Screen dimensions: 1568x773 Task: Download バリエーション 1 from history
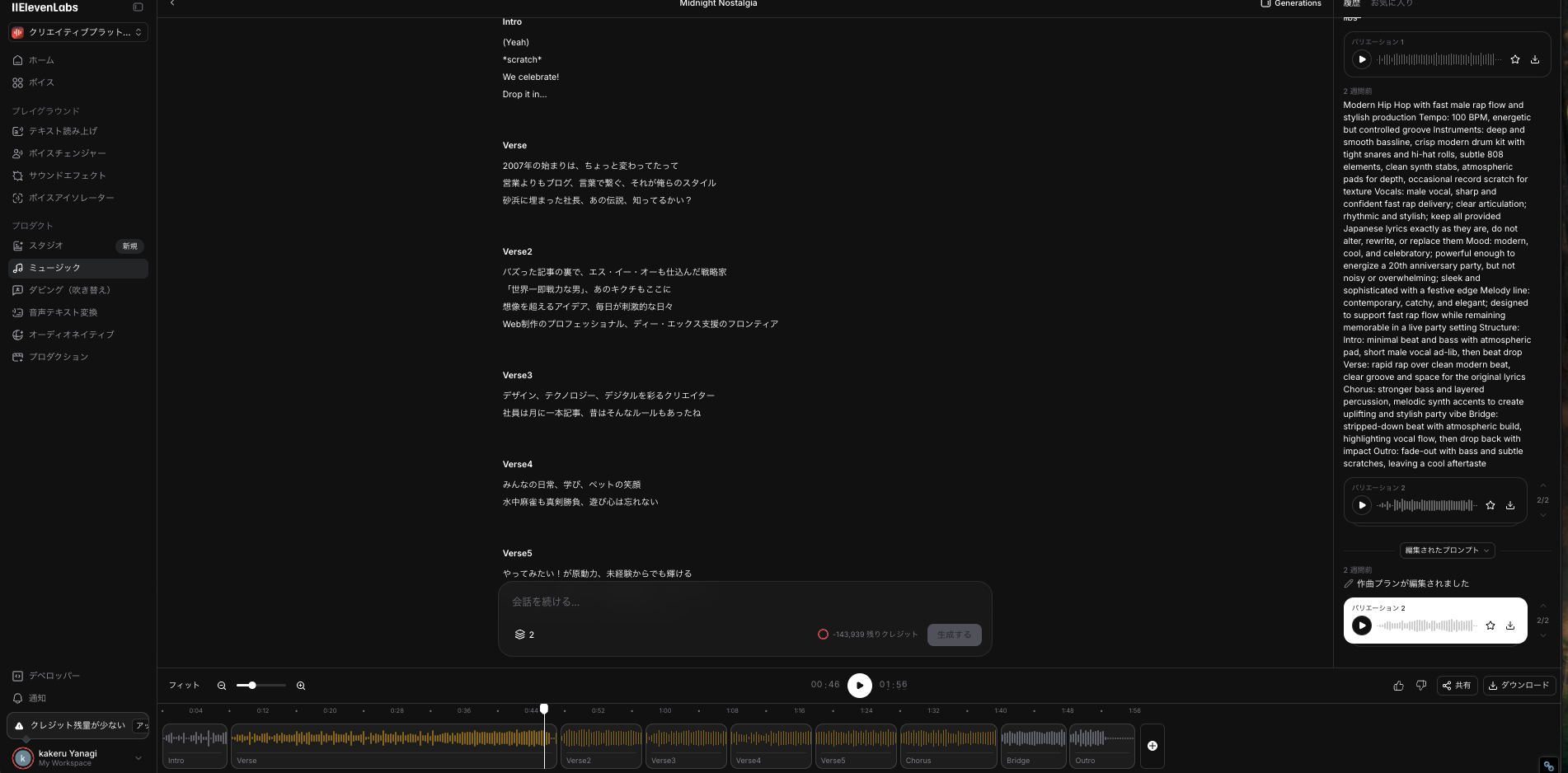coord(1535,59)
